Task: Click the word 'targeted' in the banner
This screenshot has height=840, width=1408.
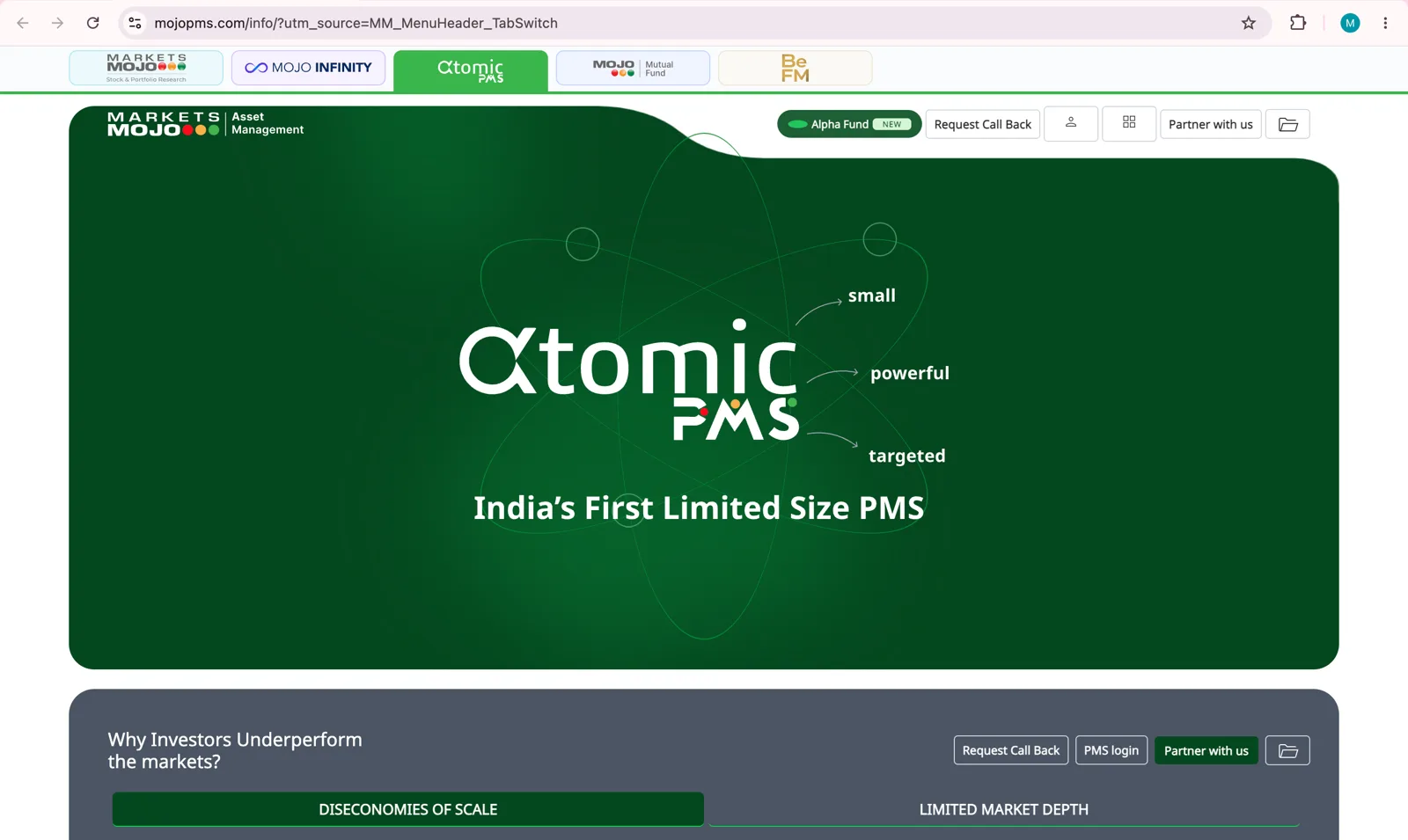Action: [907, 456]
